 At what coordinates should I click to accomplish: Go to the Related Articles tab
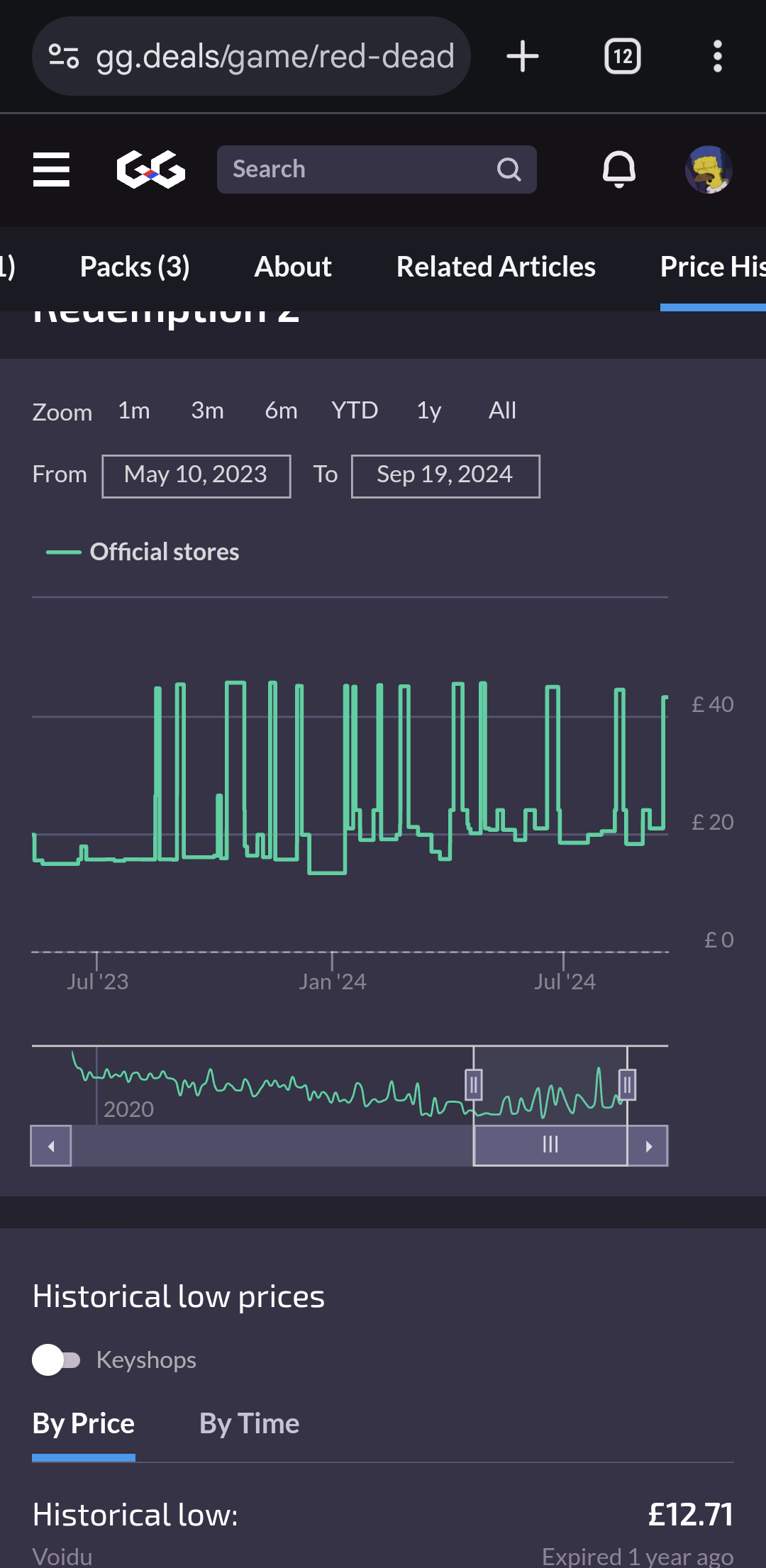pos(496,267)
